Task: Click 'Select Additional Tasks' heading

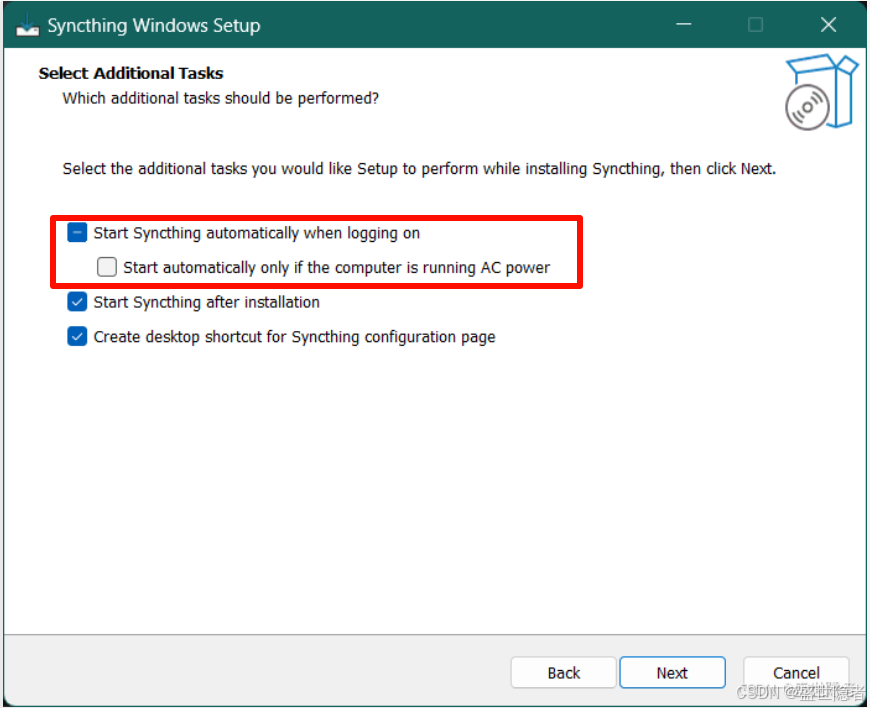Action: point(131,73)
